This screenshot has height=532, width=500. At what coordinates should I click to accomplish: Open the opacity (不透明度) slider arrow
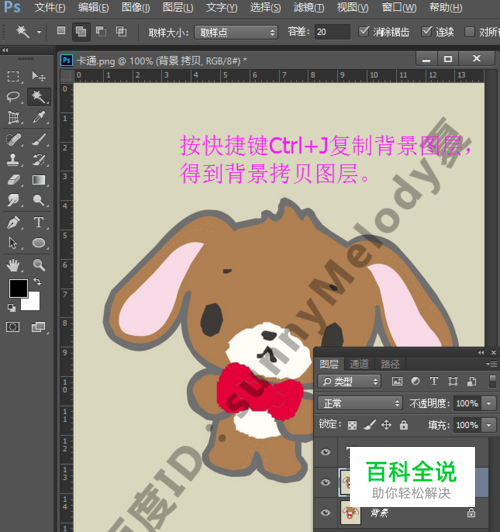coord(489,403)
